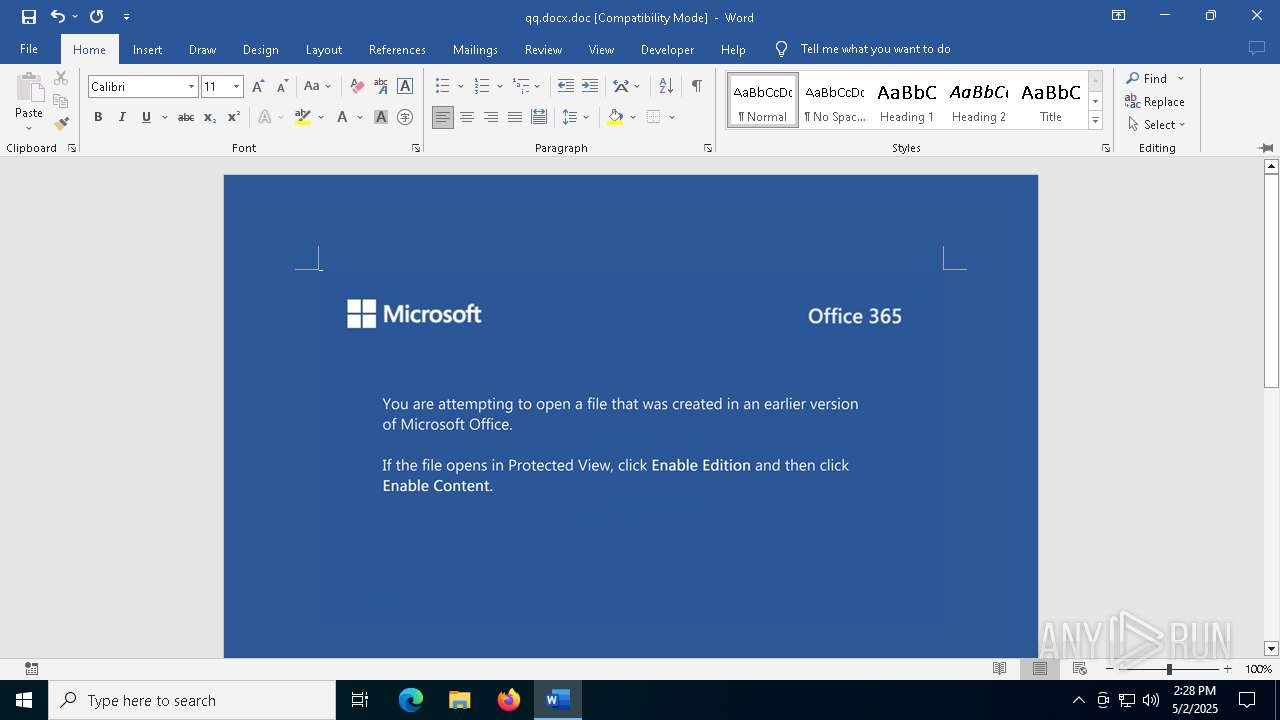This screenshot has width=1280, height=720.
Task: Toggle Superscript formatting
Action: (x=234, y=117)
